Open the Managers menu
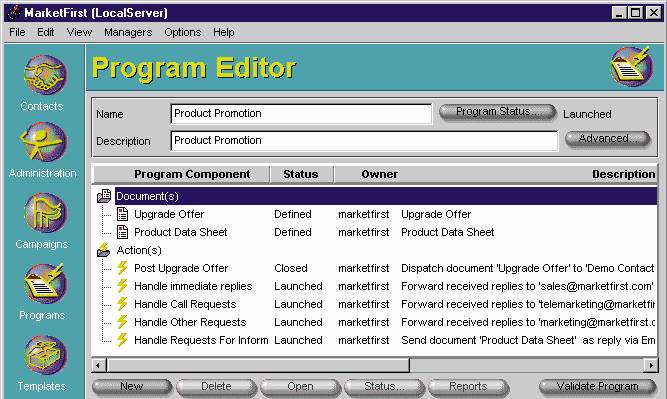 point(128,32)
